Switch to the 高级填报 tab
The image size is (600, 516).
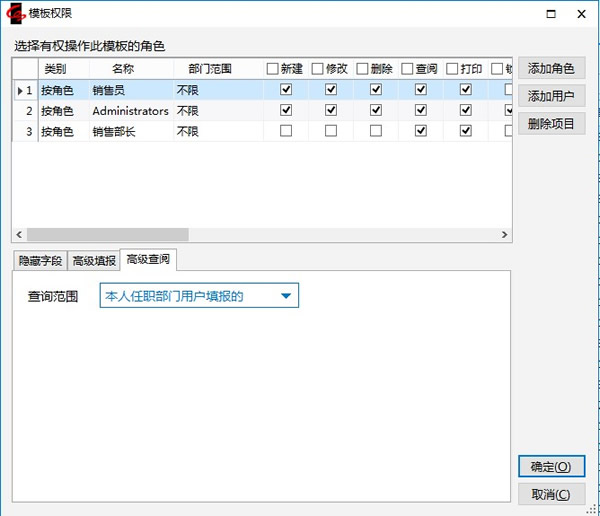point(94,261)
